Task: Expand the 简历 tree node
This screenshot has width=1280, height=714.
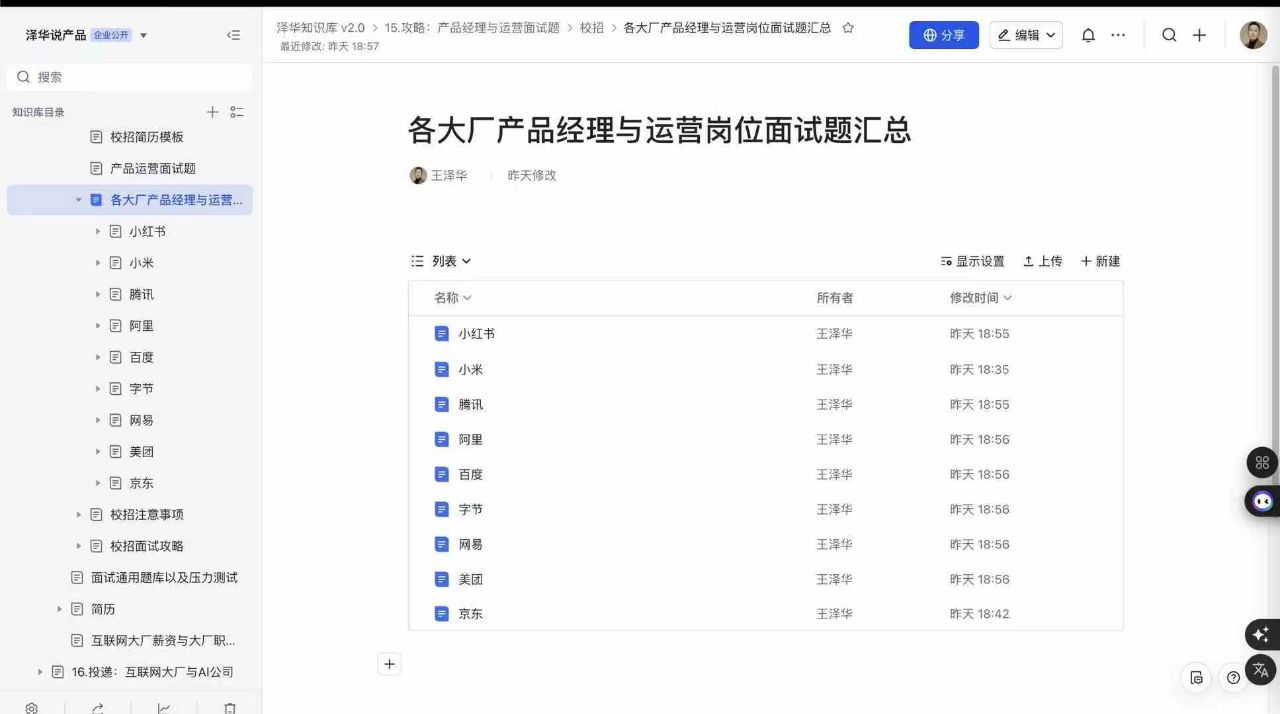Action: 59,609
